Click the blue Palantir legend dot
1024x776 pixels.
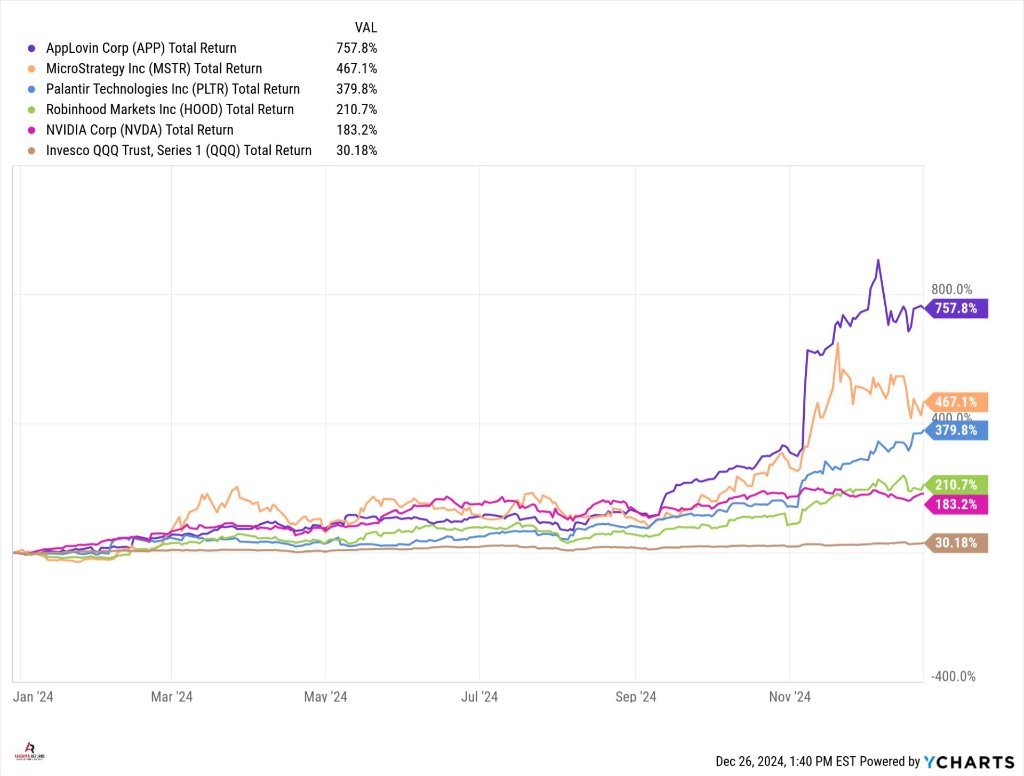[x=33, y=89]
